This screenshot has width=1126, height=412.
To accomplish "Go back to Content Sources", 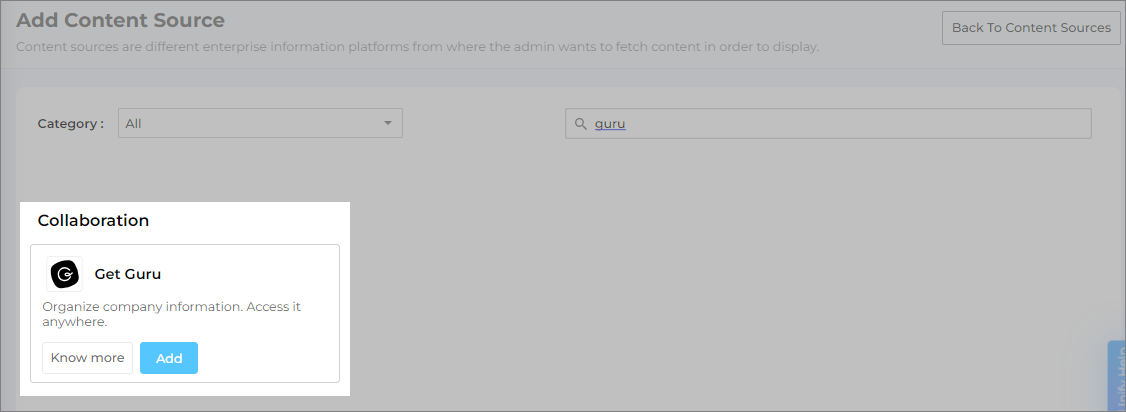I will click(x=1031, y=28).
